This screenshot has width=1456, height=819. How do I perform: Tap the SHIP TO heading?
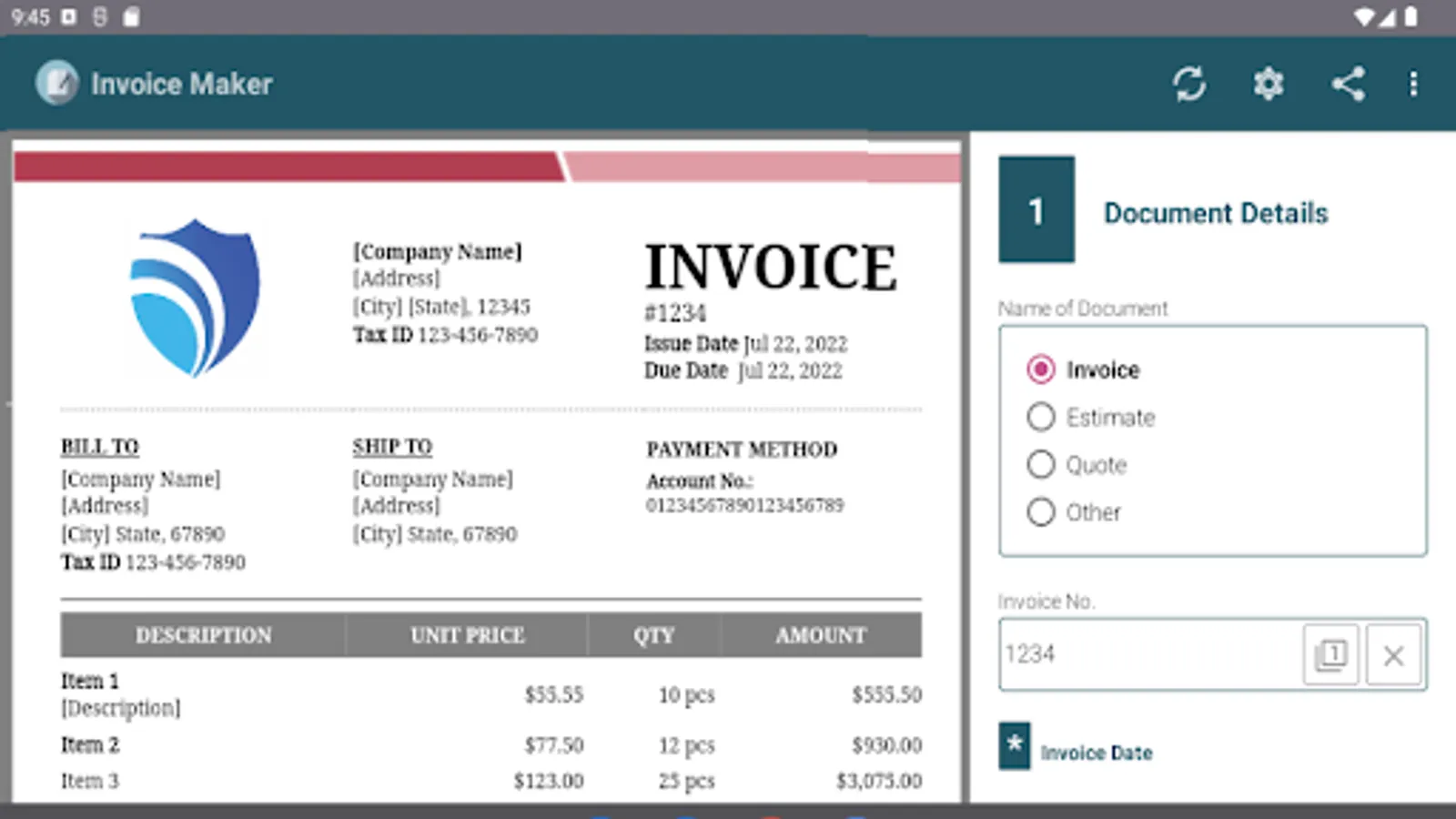pyautogui.click(x=392, y=447)
